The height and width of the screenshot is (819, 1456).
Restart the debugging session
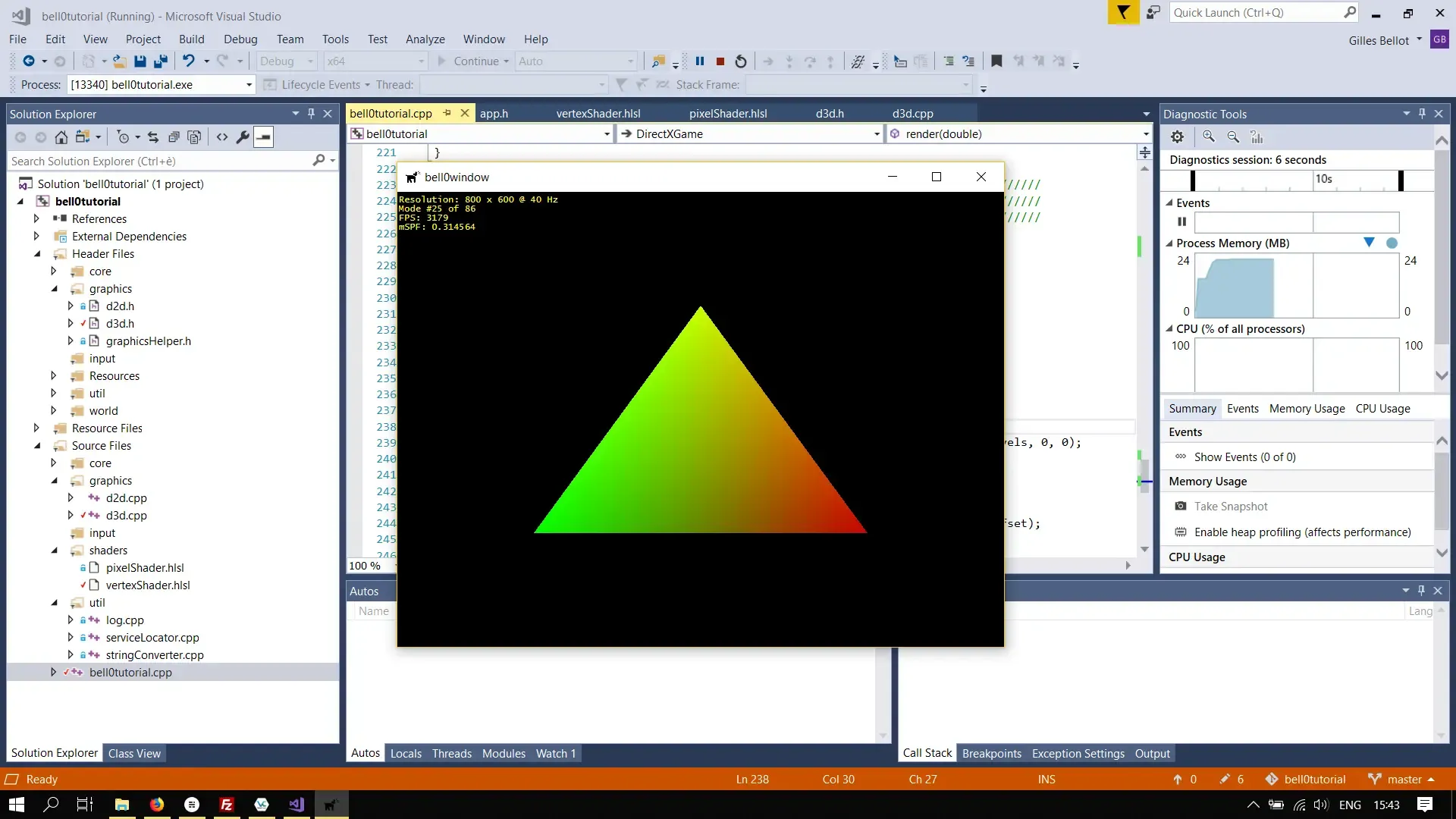pyautogui.click(x=741, y=61)
